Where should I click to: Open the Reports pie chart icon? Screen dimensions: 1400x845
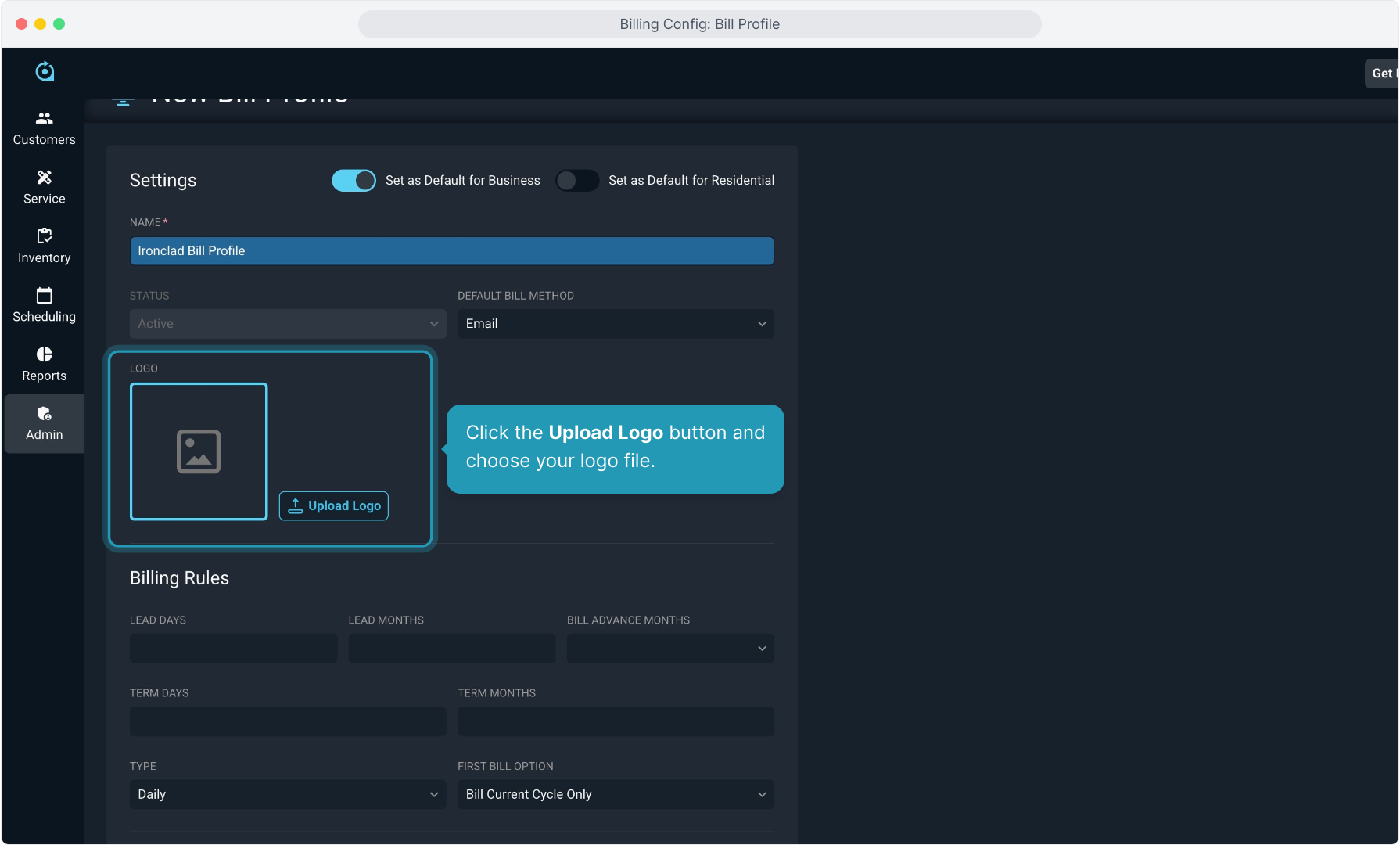45,354
